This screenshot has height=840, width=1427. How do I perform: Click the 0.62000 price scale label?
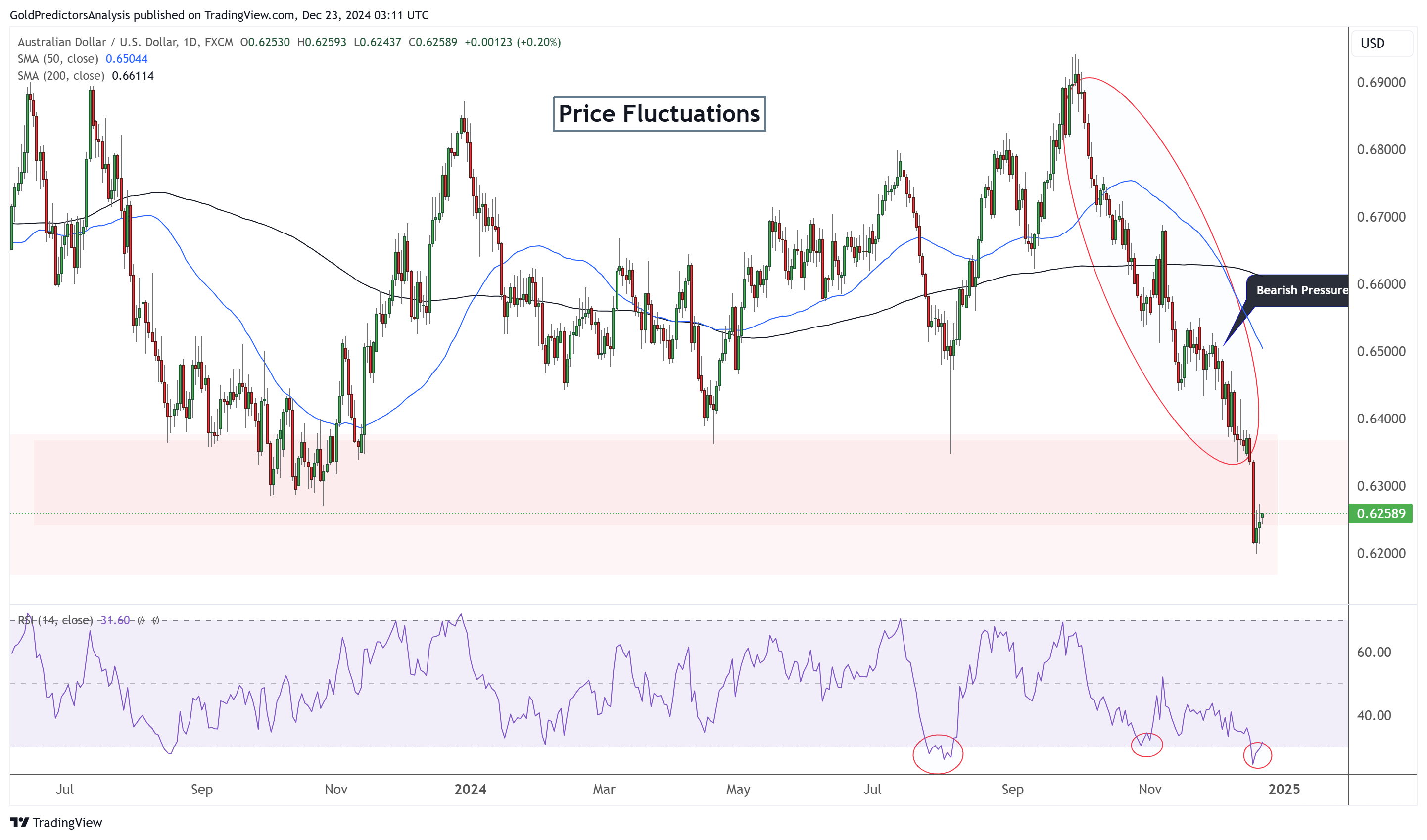[1380, 554]
